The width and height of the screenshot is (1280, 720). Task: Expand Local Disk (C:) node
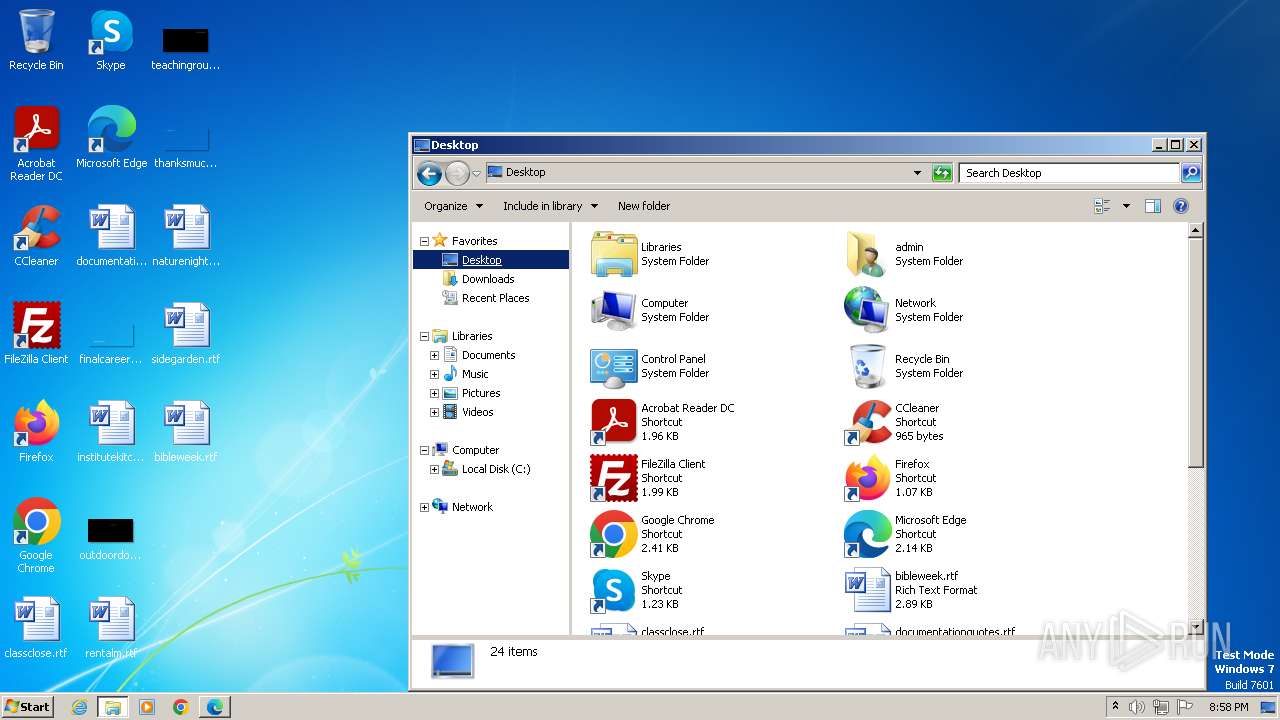click(434, 469)
